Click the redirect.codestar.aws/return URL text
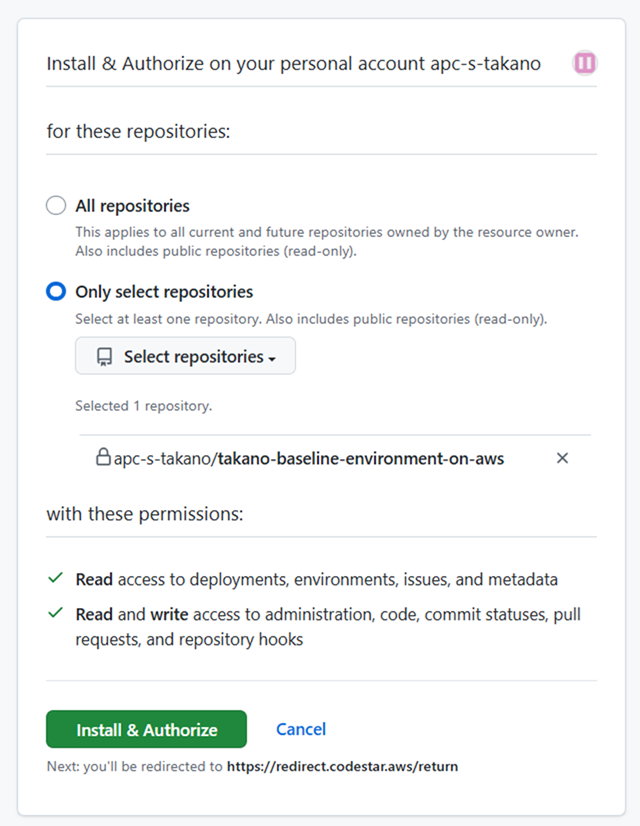The height and width of the screenshot is (826, 640). click(343, 767)
